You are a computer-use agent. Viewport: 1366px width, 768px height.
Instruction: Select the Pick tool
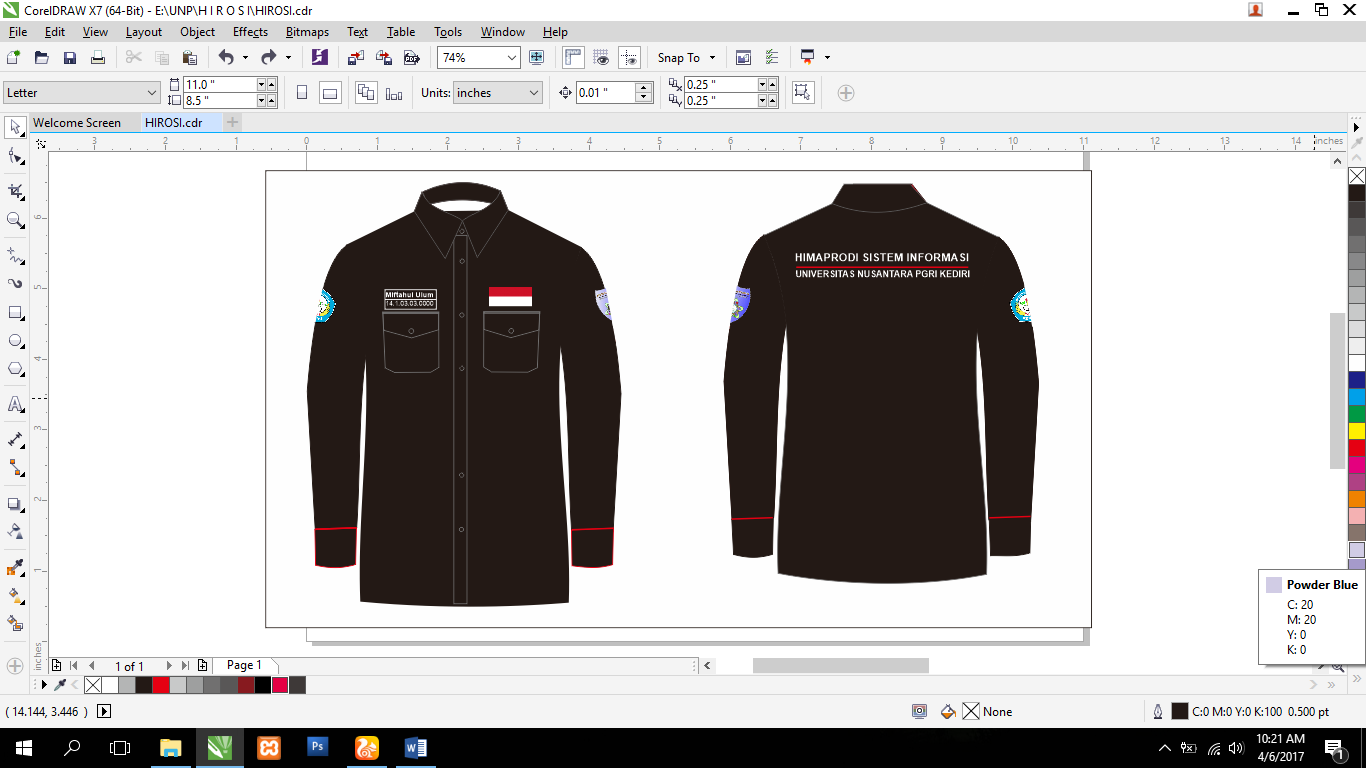pyautogui.click(x=14, y=128)
